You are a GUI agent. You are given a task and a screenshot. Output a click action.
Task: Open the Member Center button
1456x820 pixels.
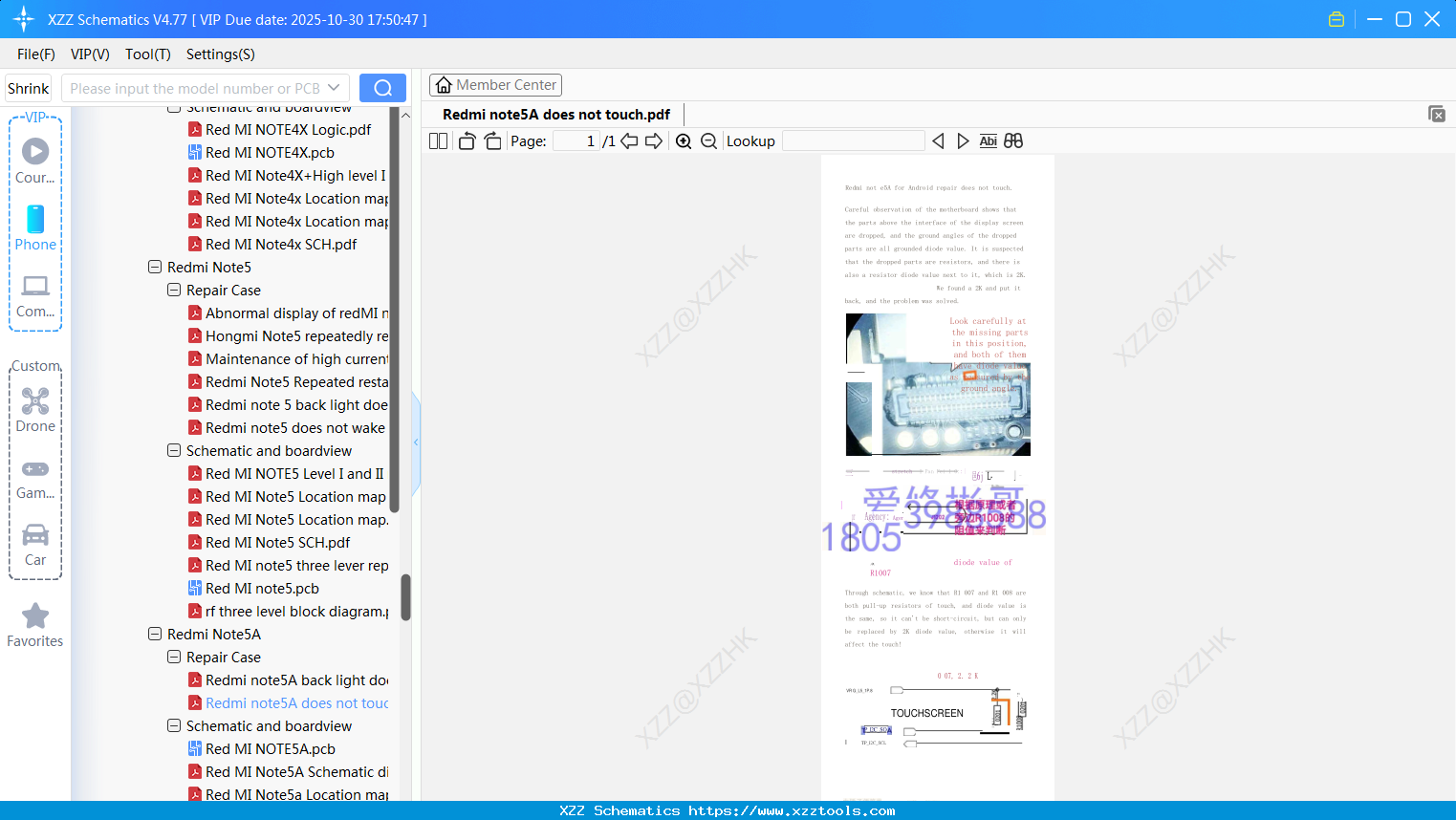click(495, 85)
